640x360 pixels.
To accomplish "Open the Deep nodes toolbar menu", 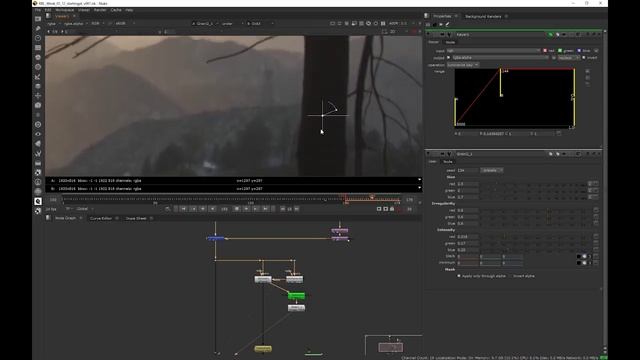I will (x=38, y=124).
